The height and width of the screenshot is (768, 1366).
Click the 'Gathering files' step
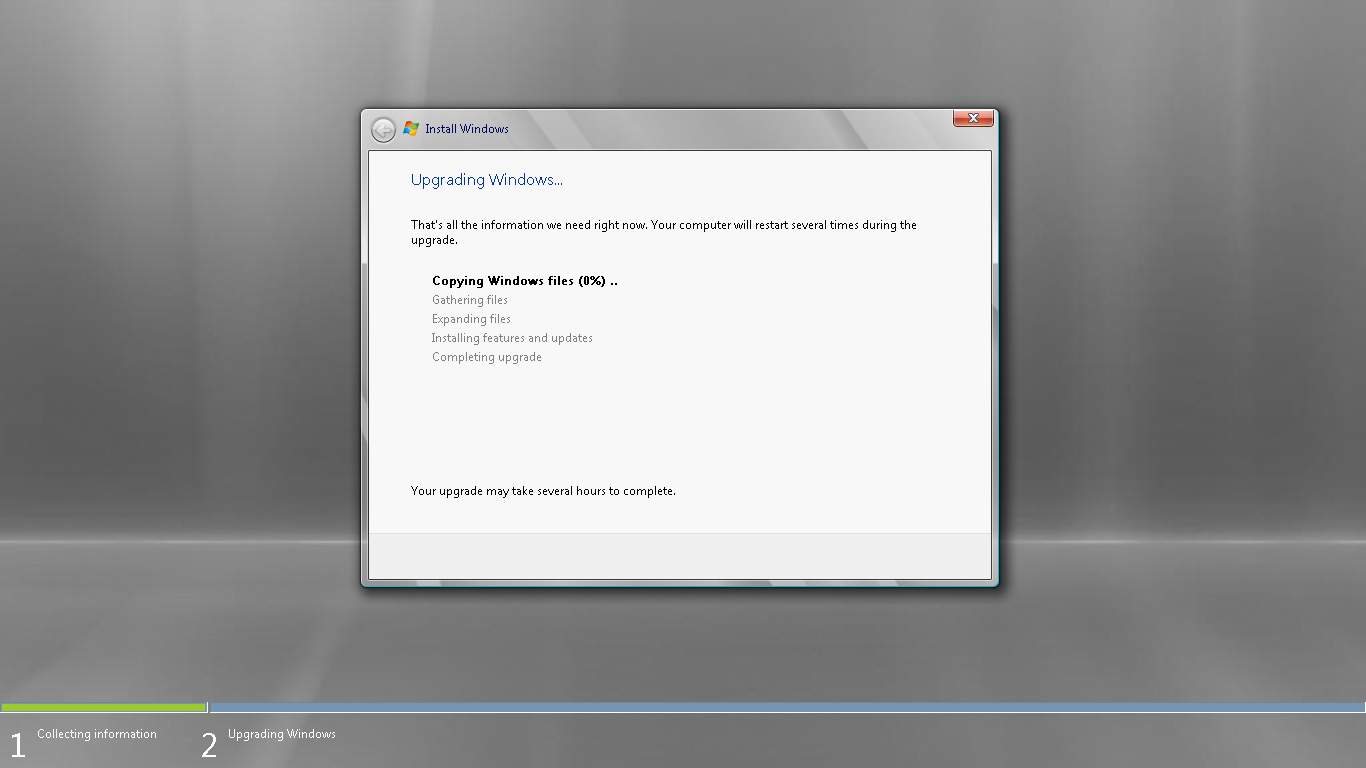click(x=470, y=300)
